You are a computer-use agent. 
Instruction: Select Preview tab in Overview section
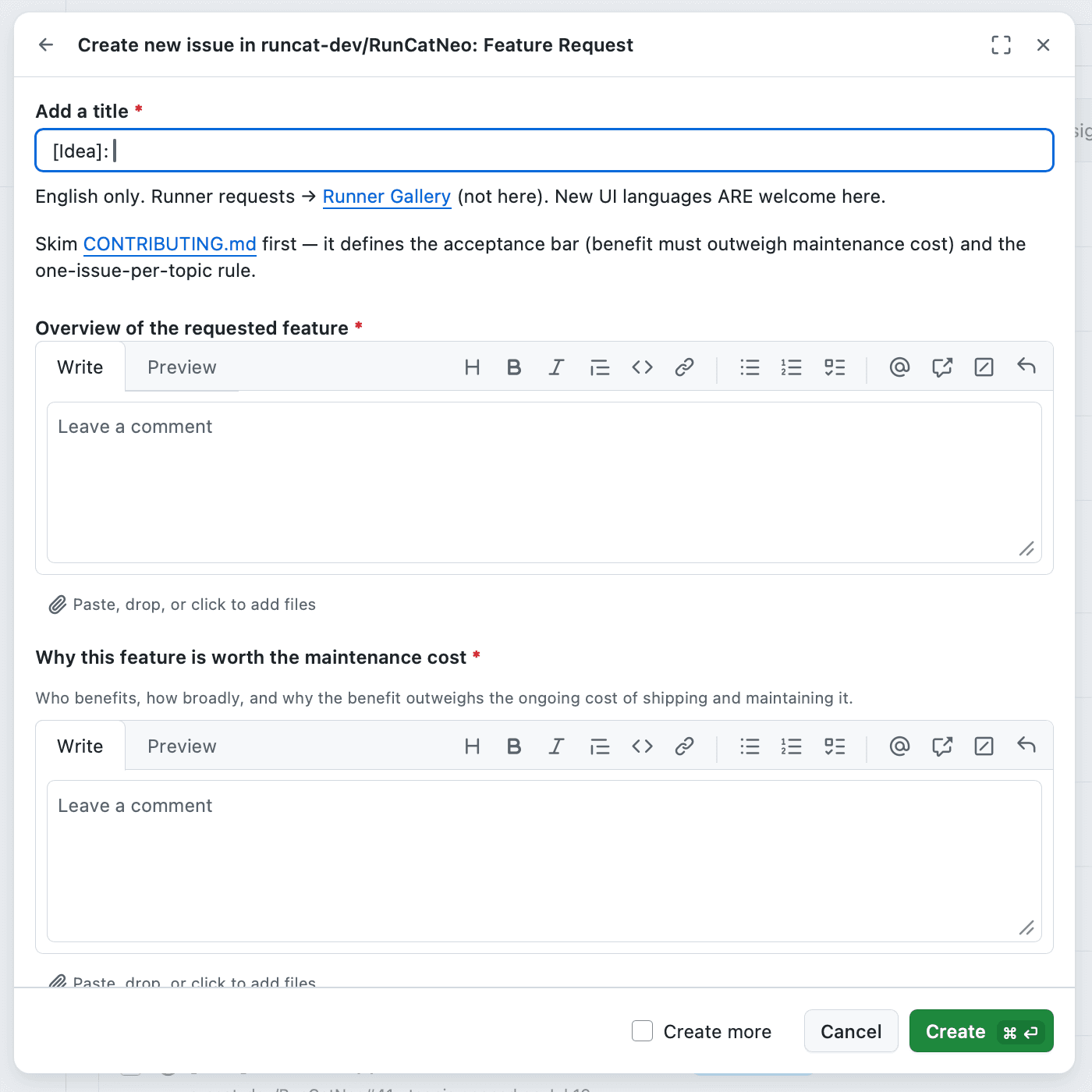pyautogui.click(x=182, y=367)
